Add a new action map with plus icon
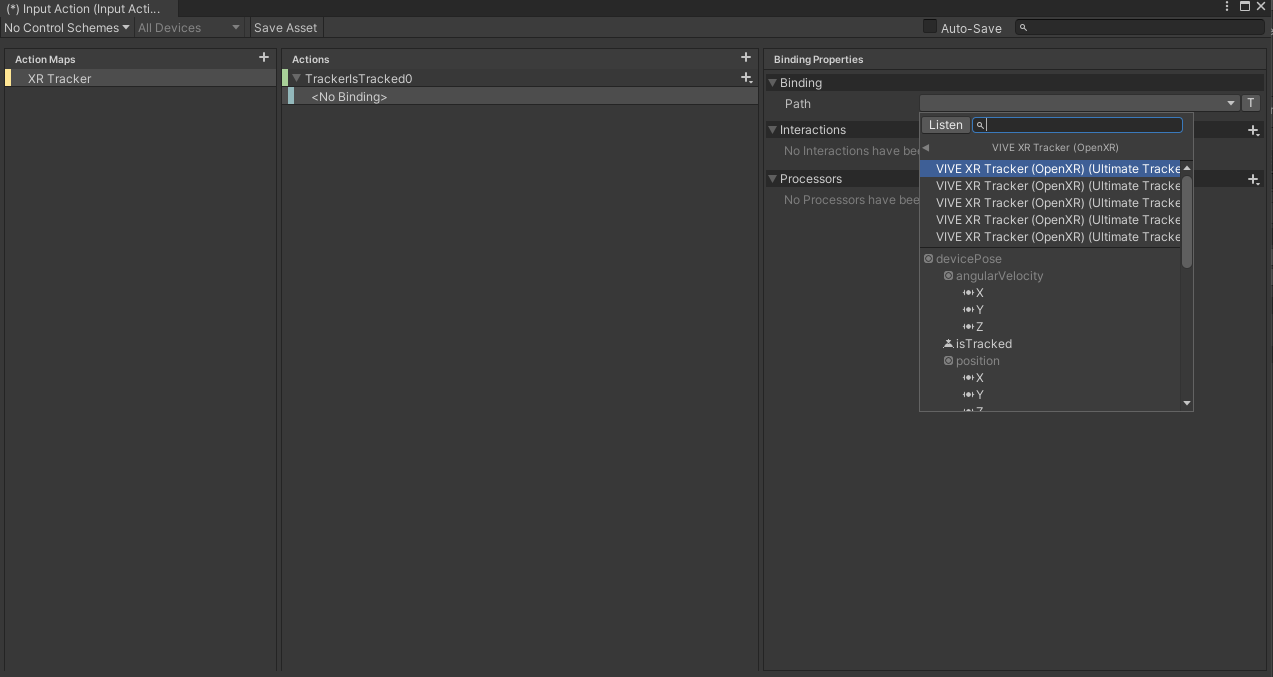Screen dimensions: 1273x677 [264, 58]
